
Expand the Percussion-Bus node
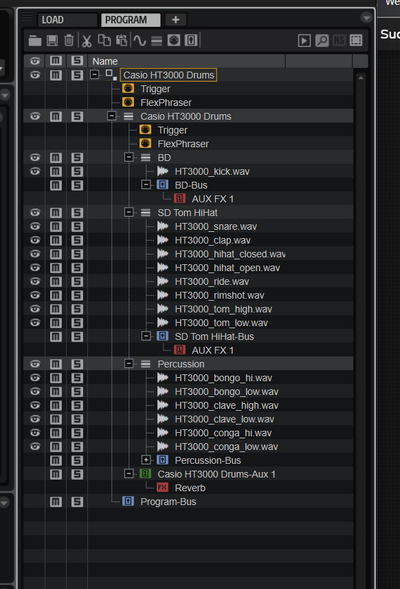(x=146, y=460)
